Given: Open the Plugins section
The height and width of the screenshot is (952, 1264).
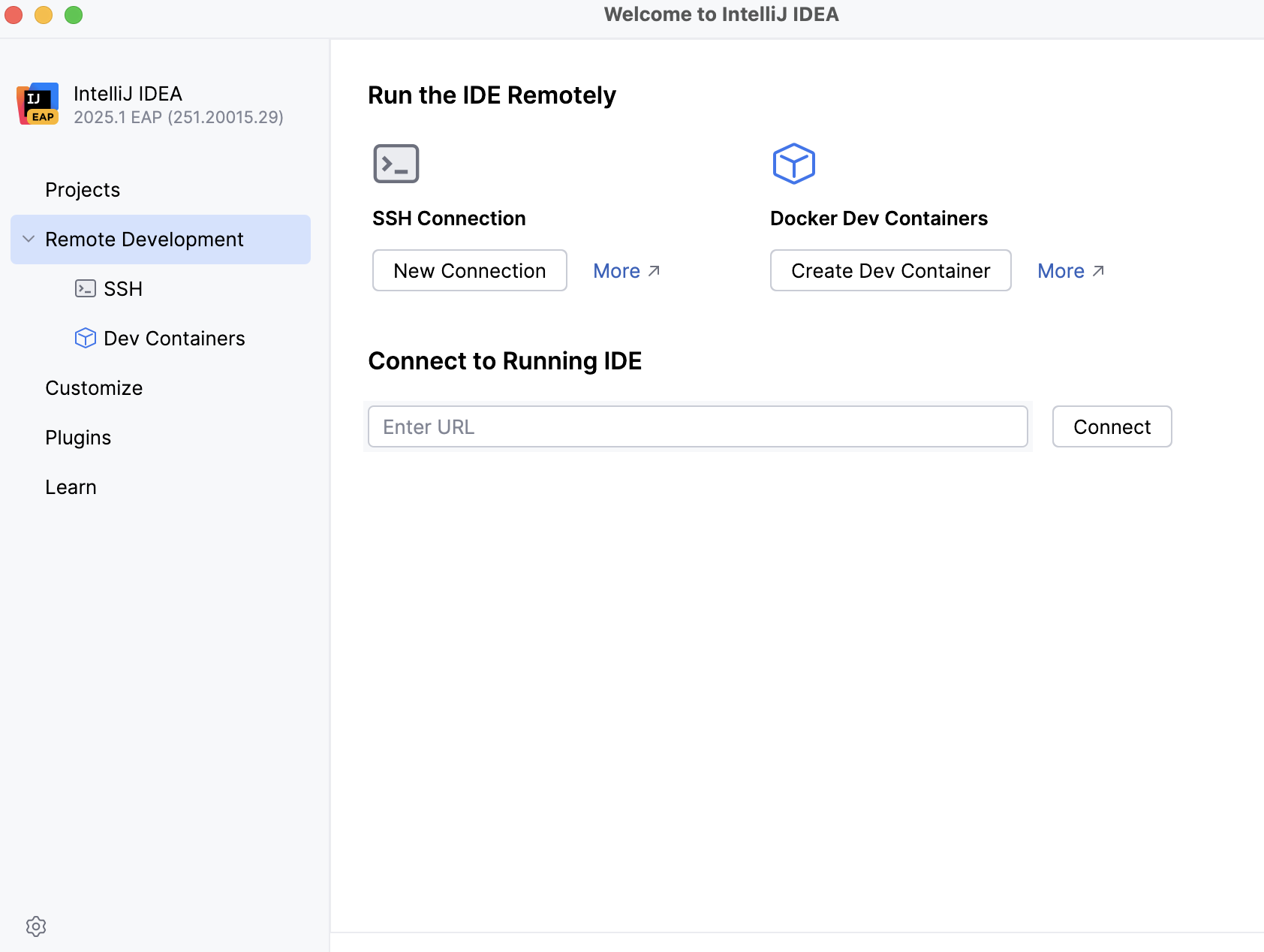Looking at the screenshot, I should (77, 437).
